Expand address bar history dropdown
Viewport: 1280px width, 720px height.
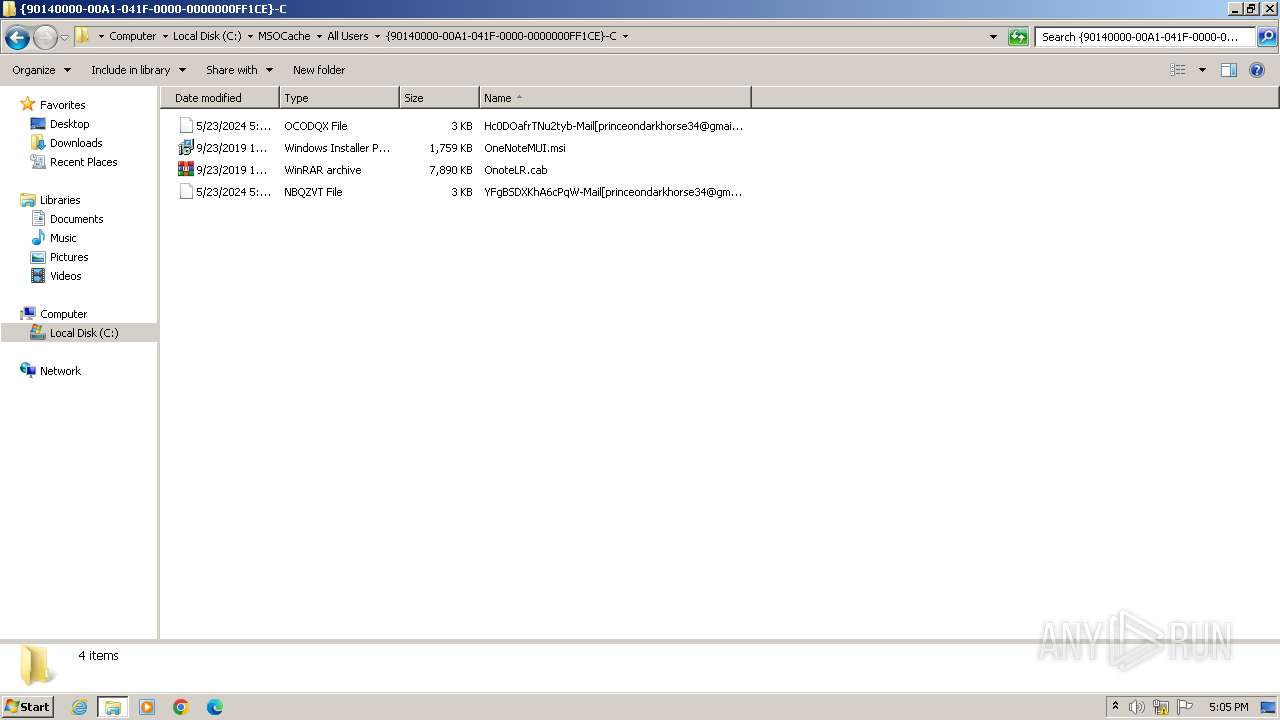[x=993, y=37]
